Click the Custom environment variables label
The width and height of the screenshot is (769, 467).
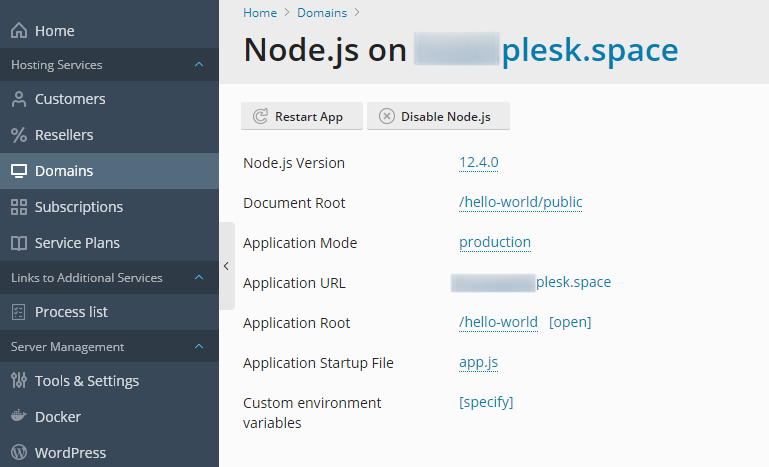(x=312, y=413)
